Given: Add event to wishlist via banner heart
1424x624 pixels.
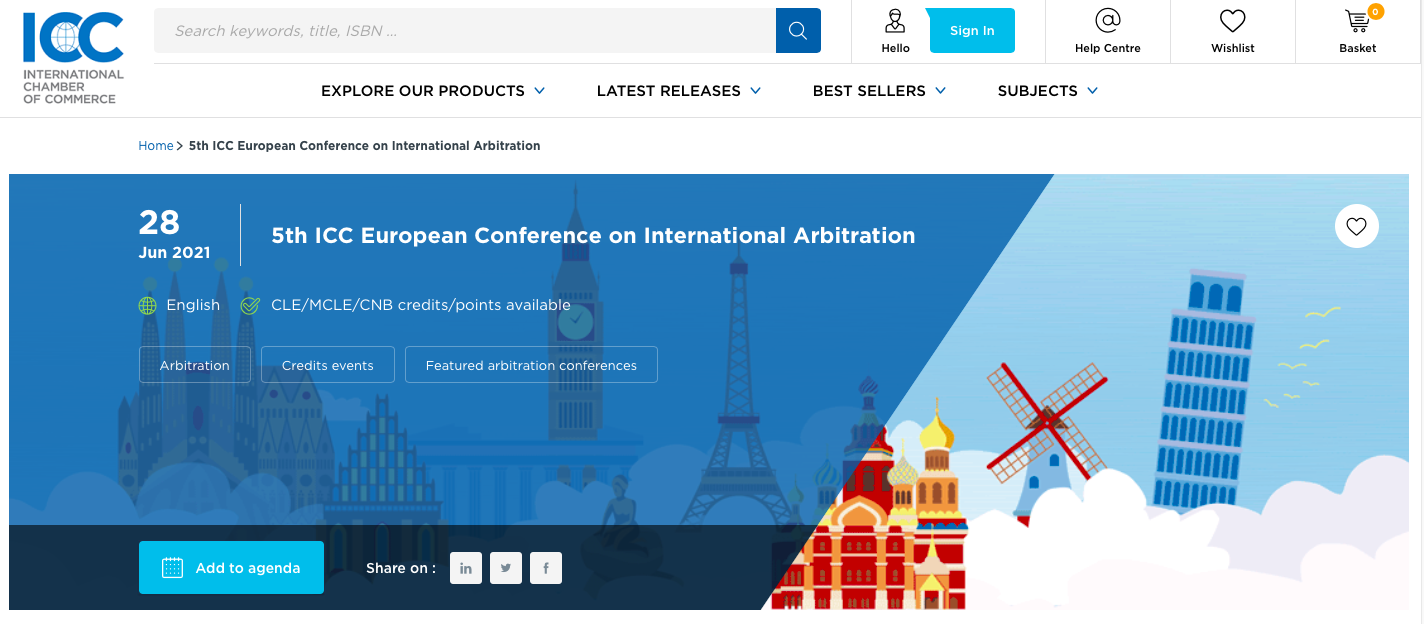Looking at the screenshot, I should pos(1356,226).
